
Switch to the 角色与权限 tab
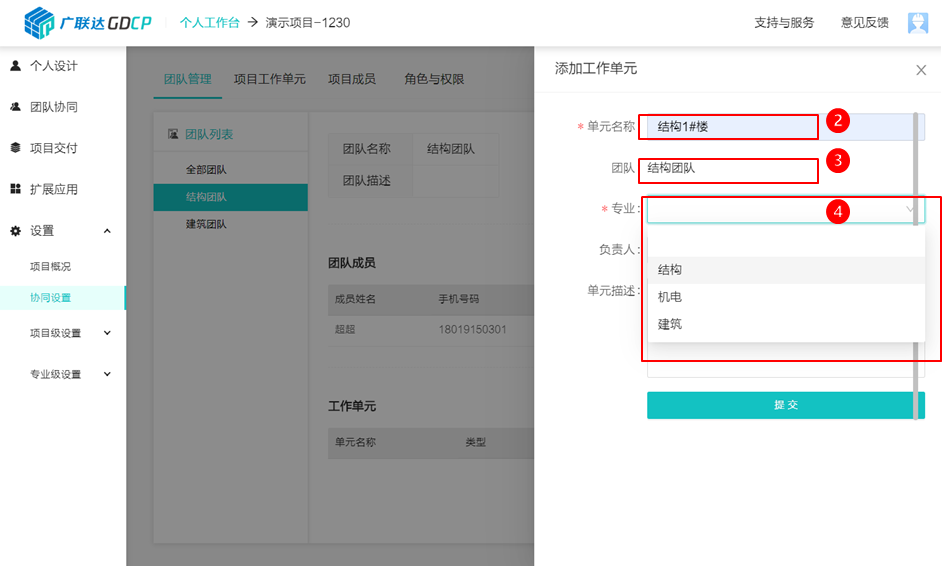click(x=434, y=79)
